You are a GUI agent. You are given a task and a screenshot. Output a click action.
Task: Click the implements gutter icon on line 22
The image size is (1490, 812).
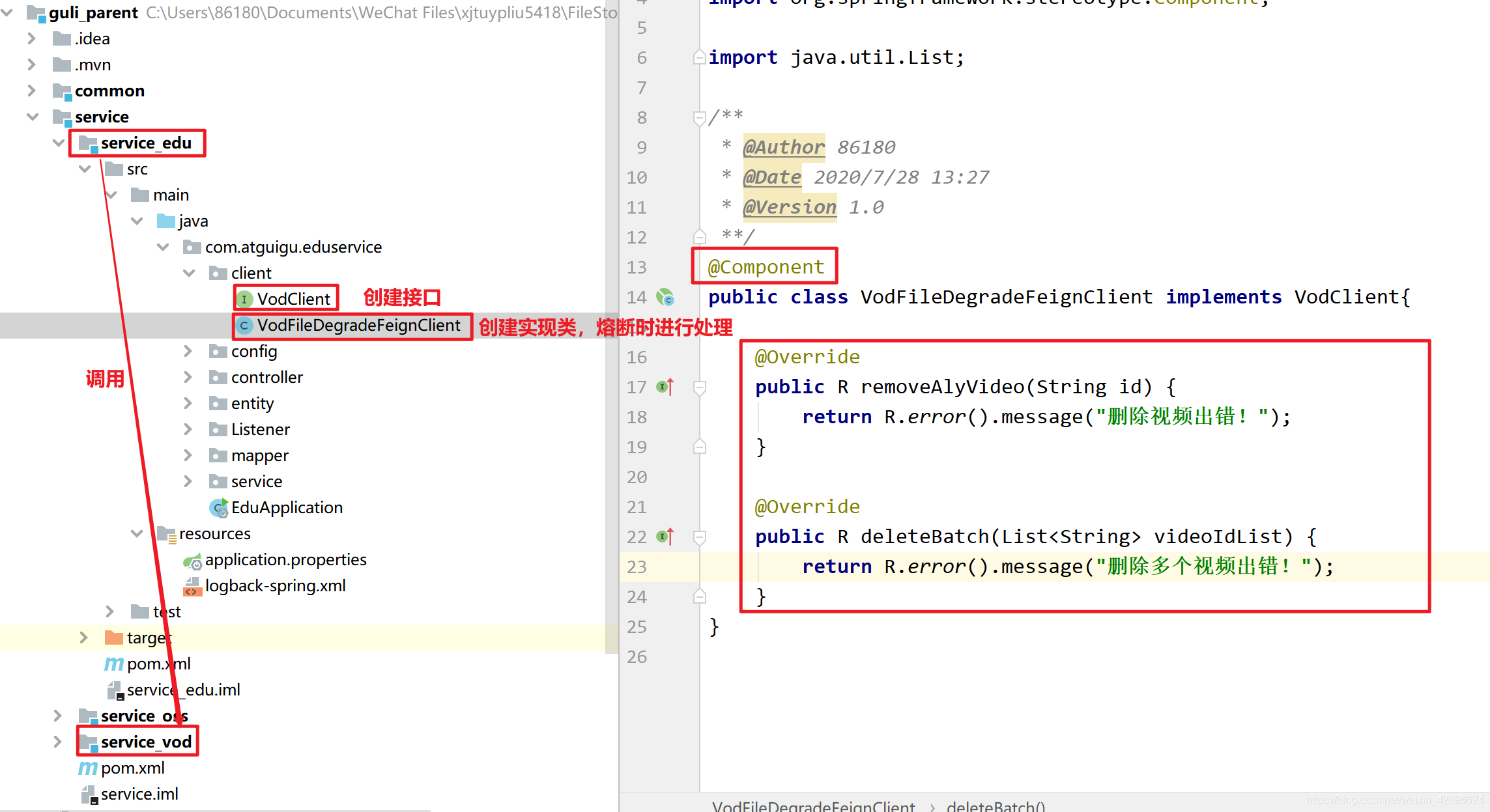pos(665,537)
